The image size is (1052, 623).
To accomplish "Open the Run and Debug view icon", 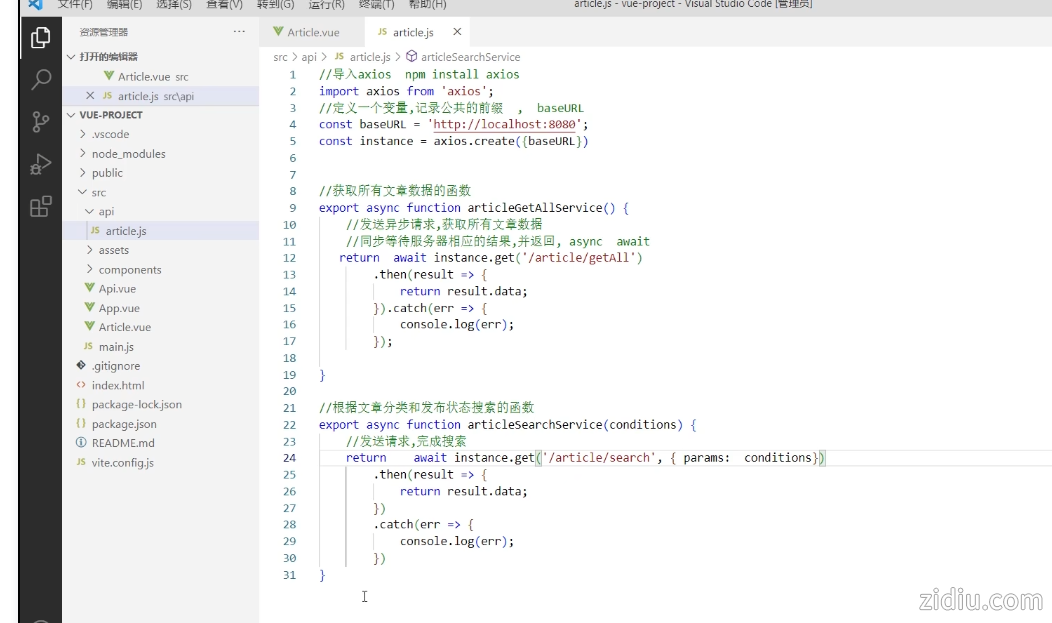I will pos(40,165).
